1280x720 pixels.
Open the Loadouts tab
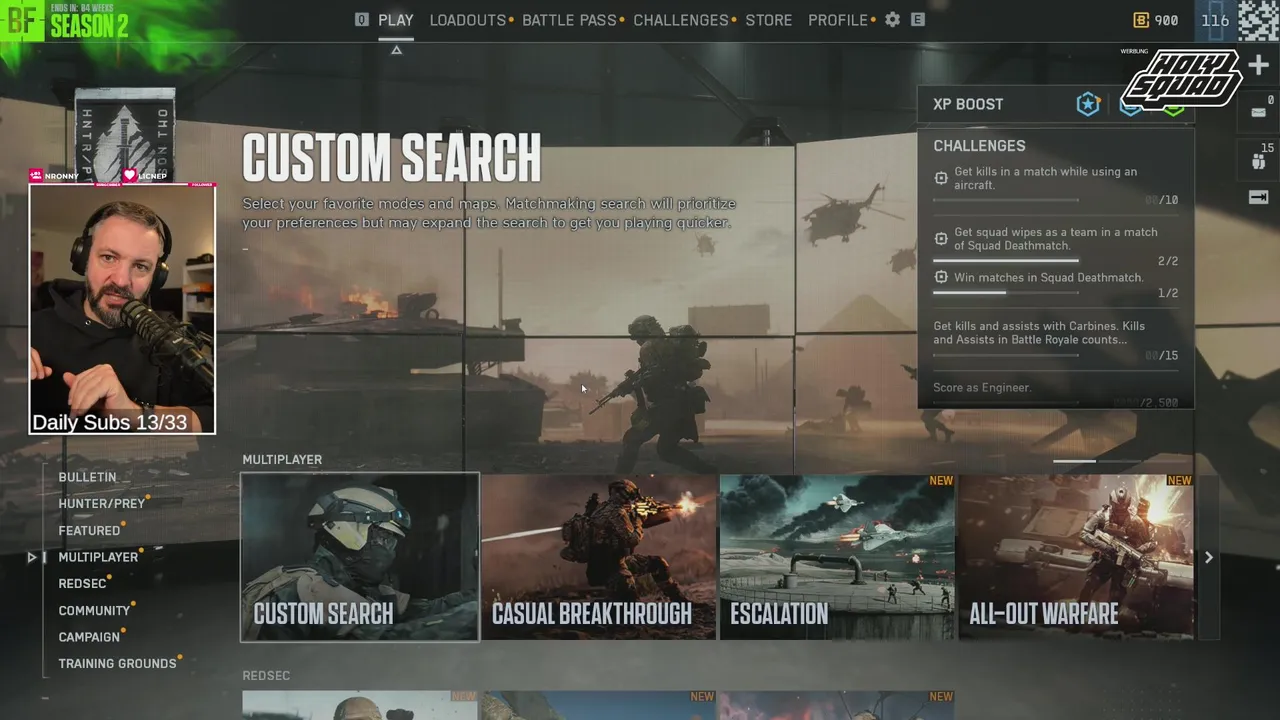click(x=468, y=20)
